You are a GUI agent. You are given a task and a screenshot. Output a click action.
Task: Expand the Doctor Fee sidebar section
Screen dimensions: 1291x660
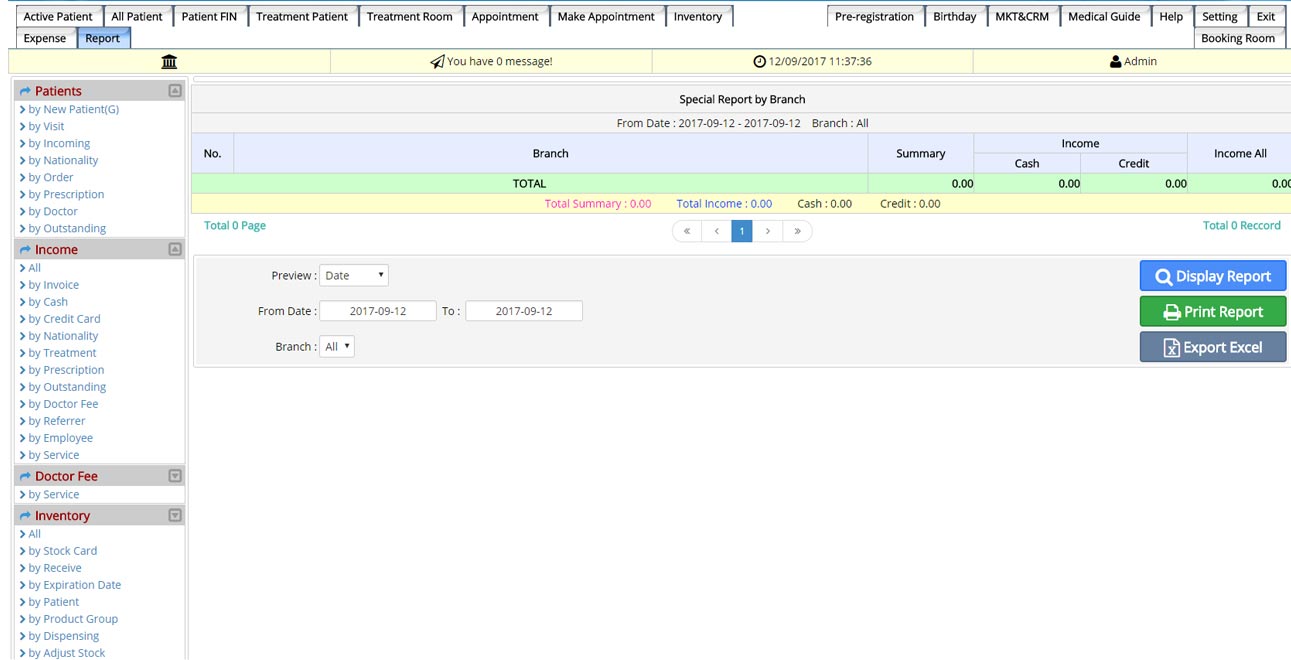(x=175, y=476)
